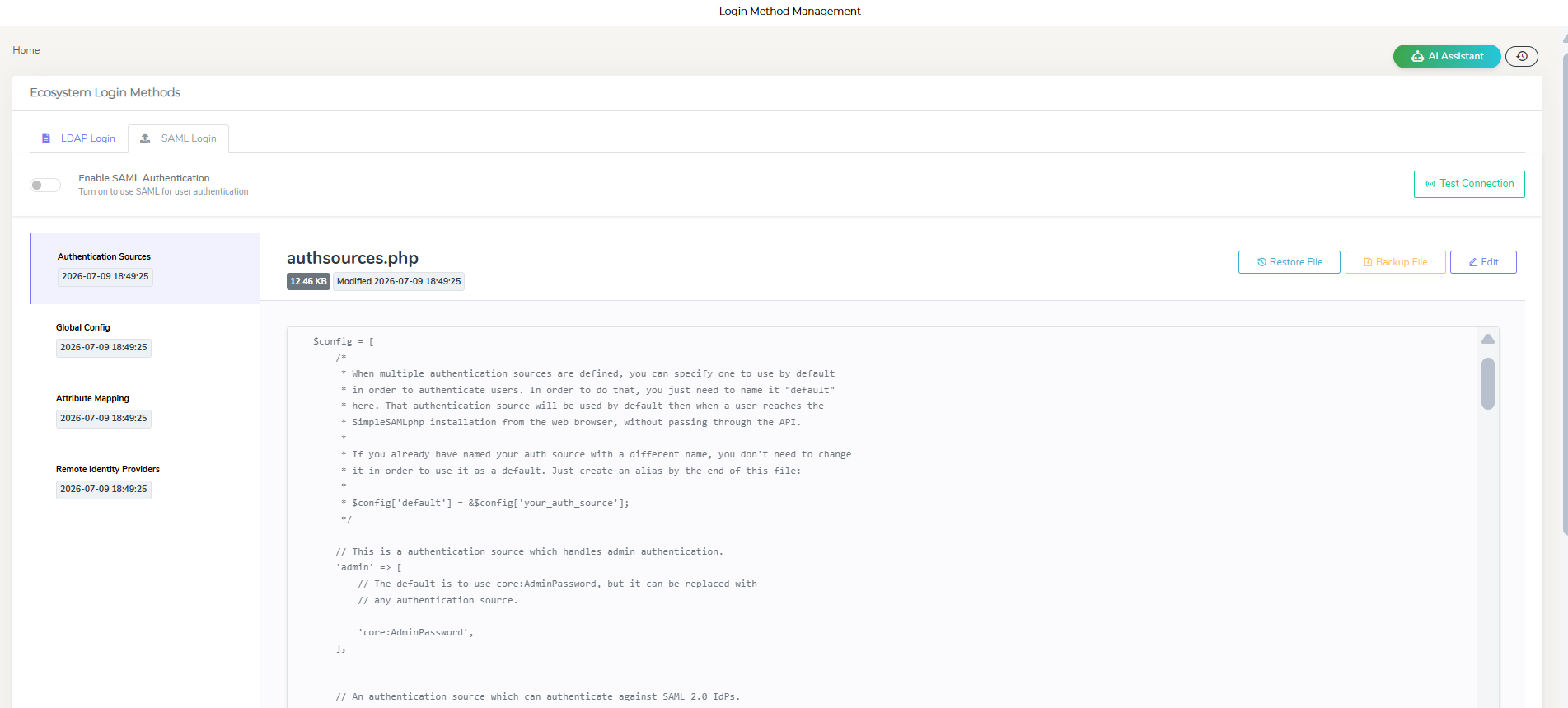The height and width of the screenshot is (708, 1568).
Task: Select Authentication Sources in the sidebar
Action: tap(145, 269)
